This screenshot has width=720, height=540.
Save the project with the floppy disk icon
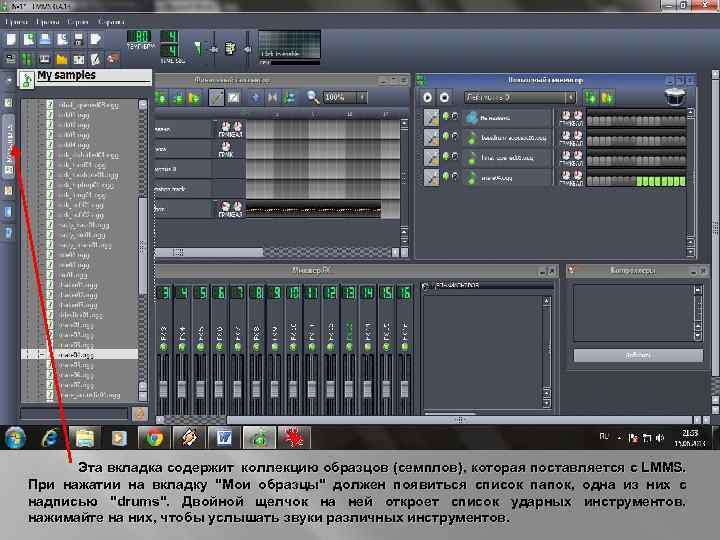click(x=79, y=39)
